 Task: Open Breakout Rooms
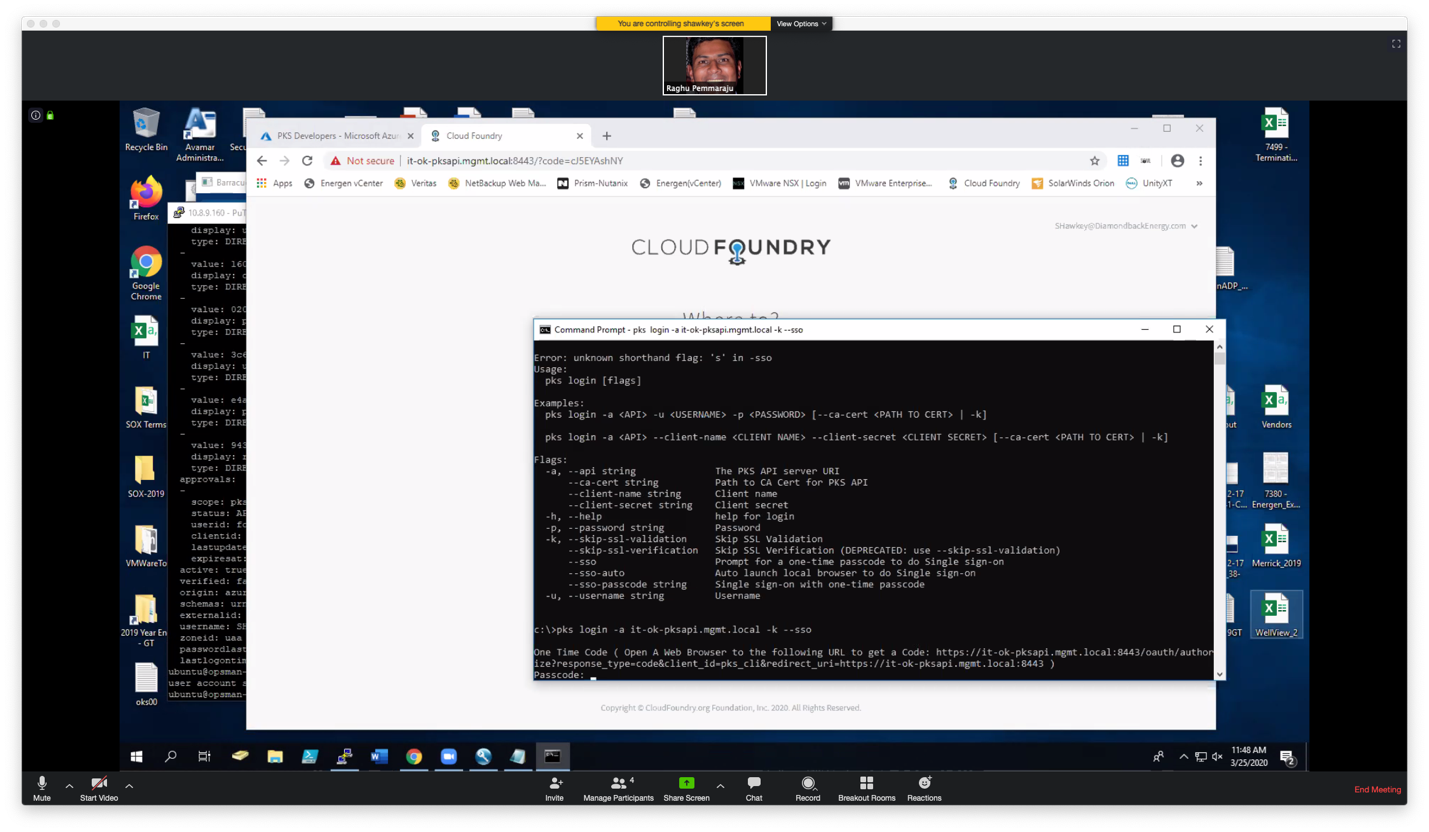click(x=866, y=788)
